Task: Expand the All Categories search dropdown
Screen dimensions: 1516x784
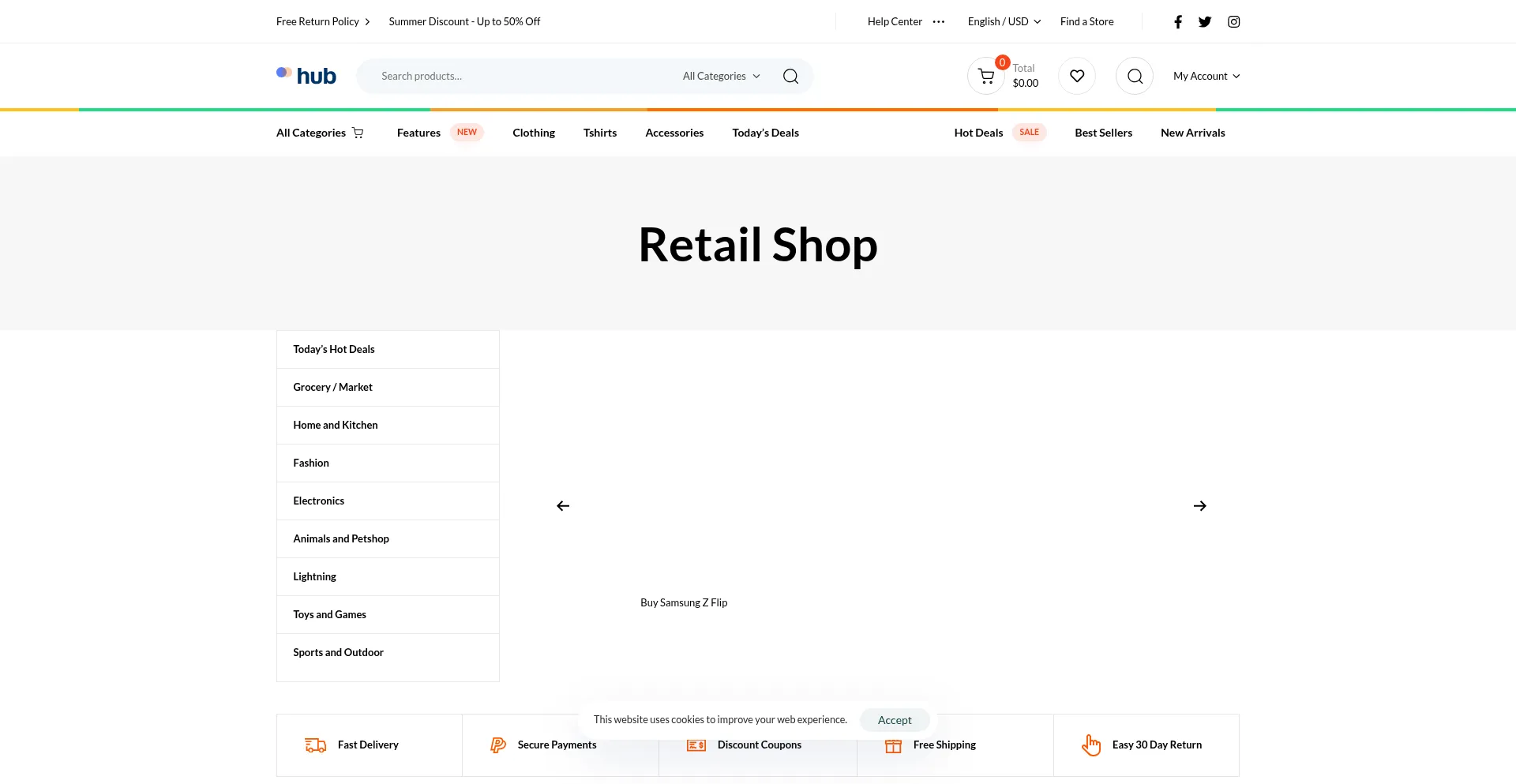Action: [x=721, y=77]
